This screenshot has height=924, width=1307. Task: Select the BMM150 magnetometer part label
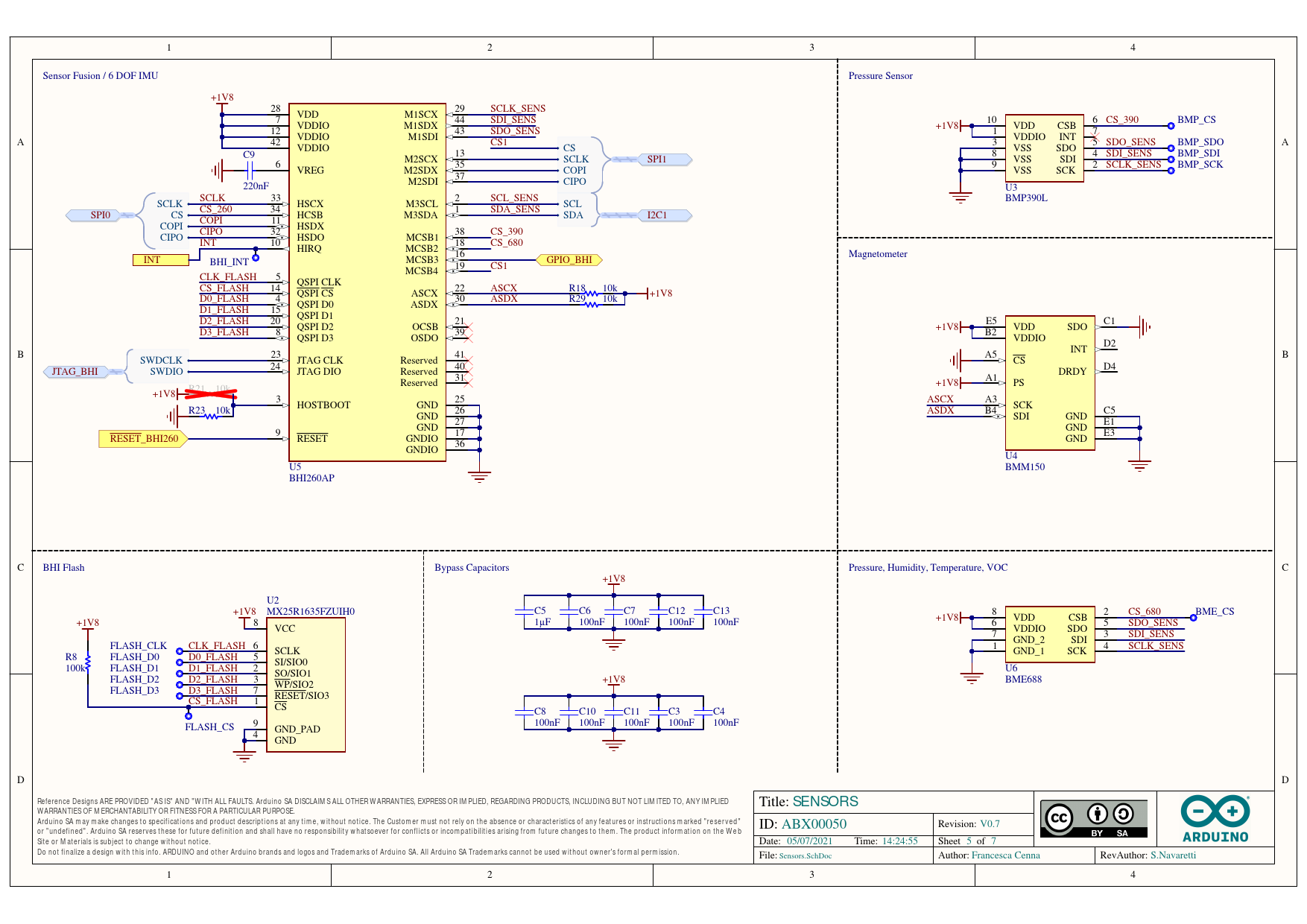point(1025,467)
